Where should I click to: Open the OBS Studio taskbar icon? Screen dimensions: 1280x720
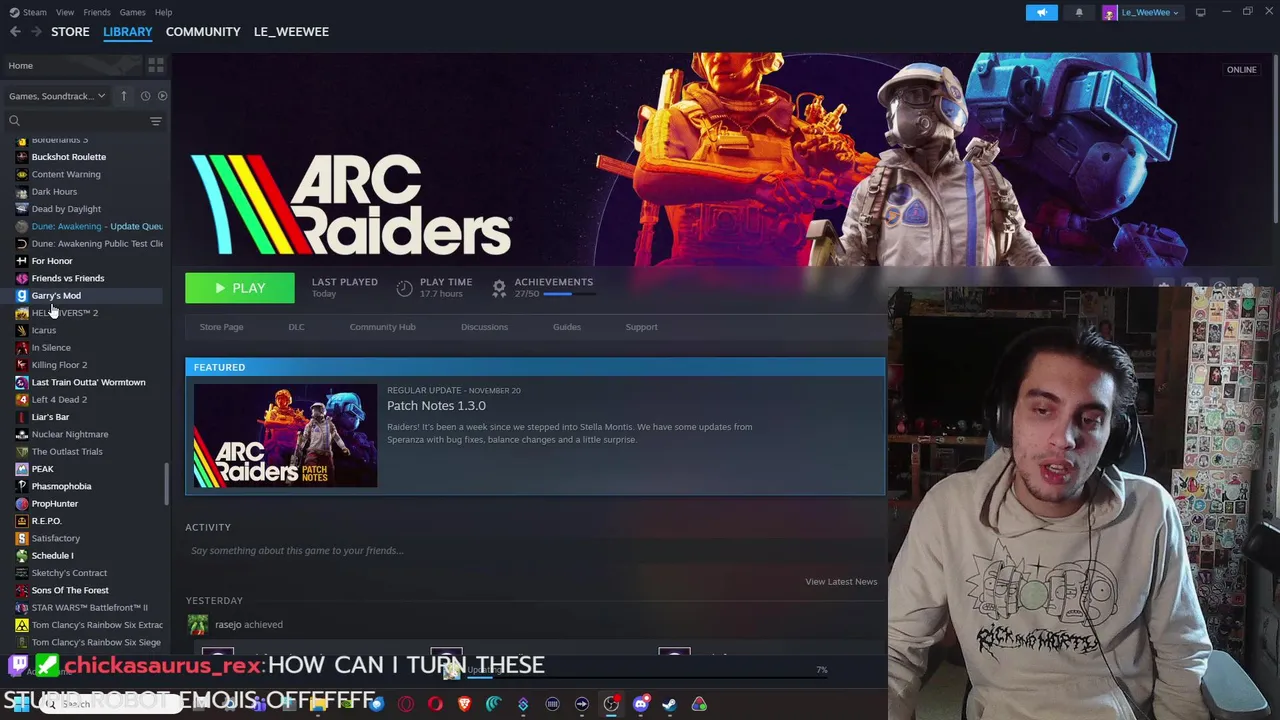pyautogui.click(x=611, y=704)
